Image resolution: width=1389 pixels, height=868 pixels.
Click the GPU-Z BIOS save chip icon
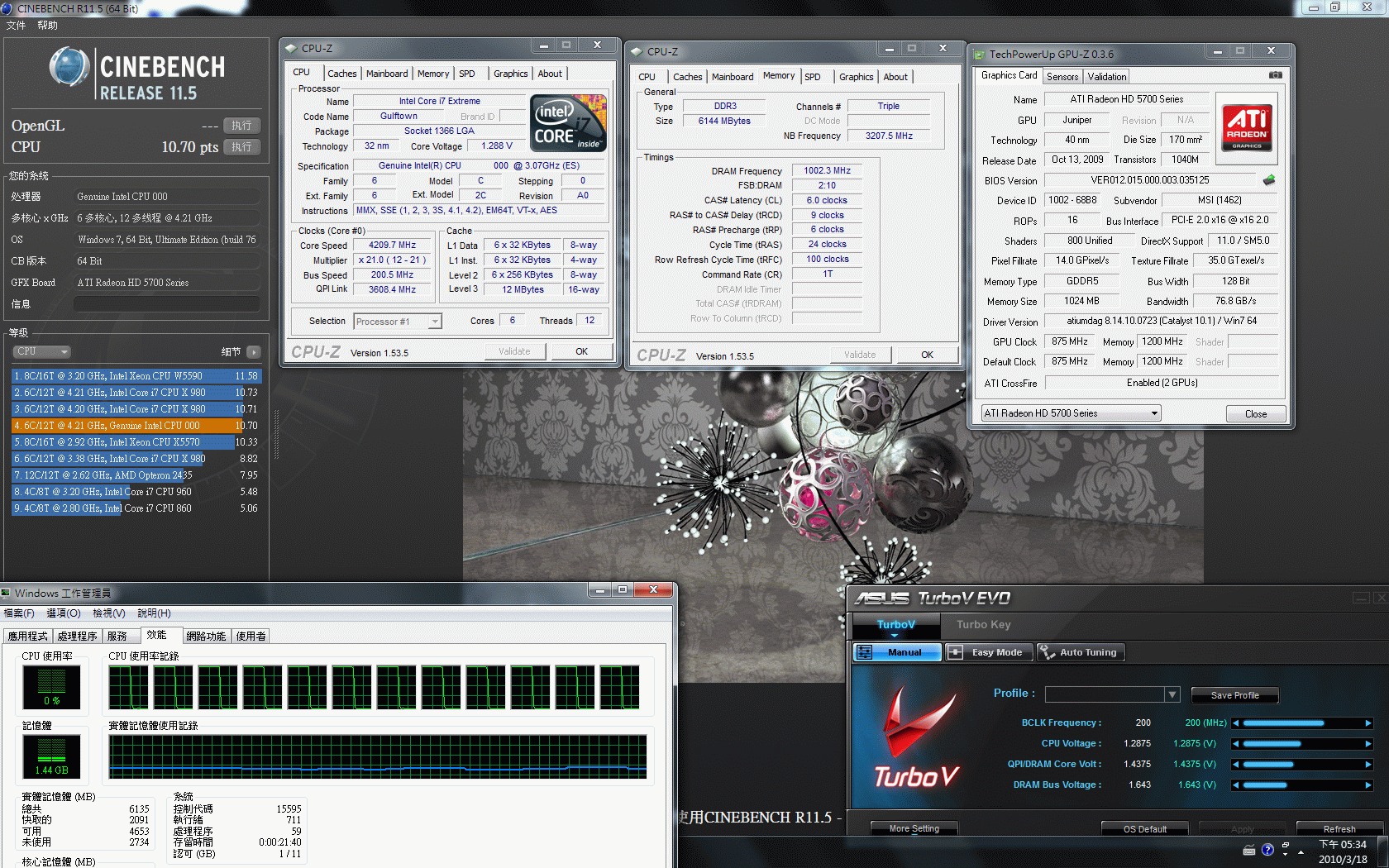[x=1269, y=179]
